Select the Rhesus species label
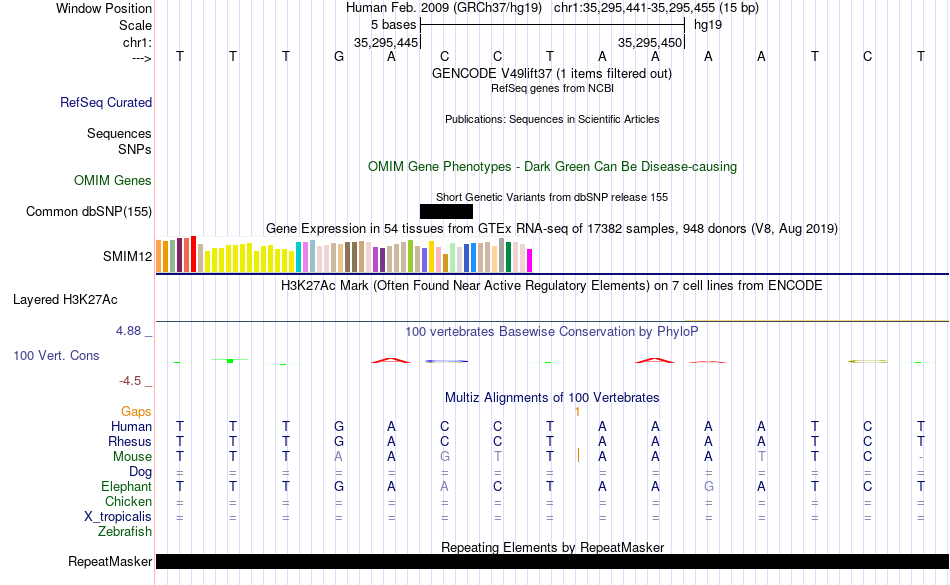 pyautogui.click(x=130, y=441)
